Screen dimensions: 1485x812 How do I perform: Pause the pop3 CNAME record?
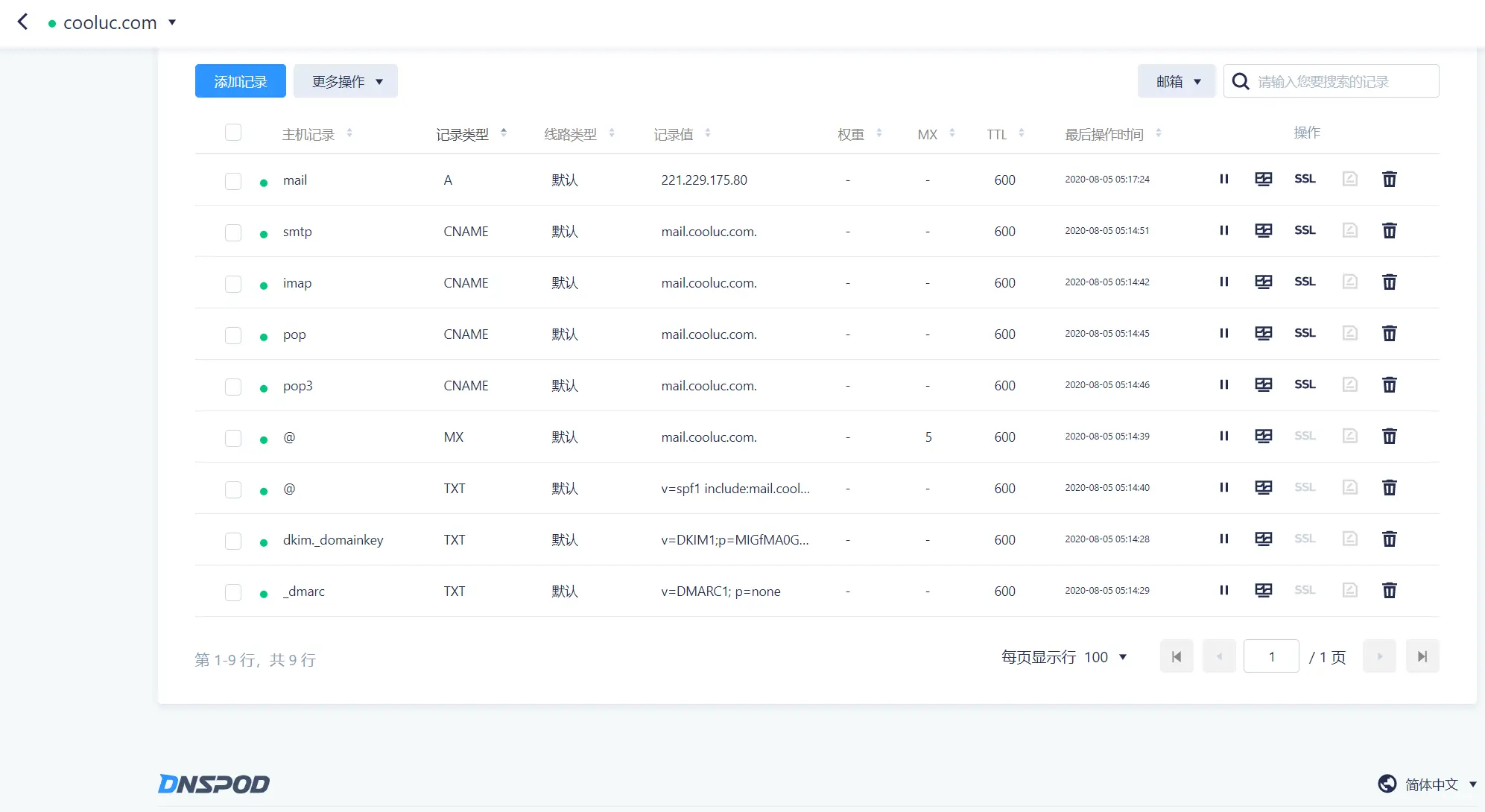pyautogui.click(x=1223, y=384)
